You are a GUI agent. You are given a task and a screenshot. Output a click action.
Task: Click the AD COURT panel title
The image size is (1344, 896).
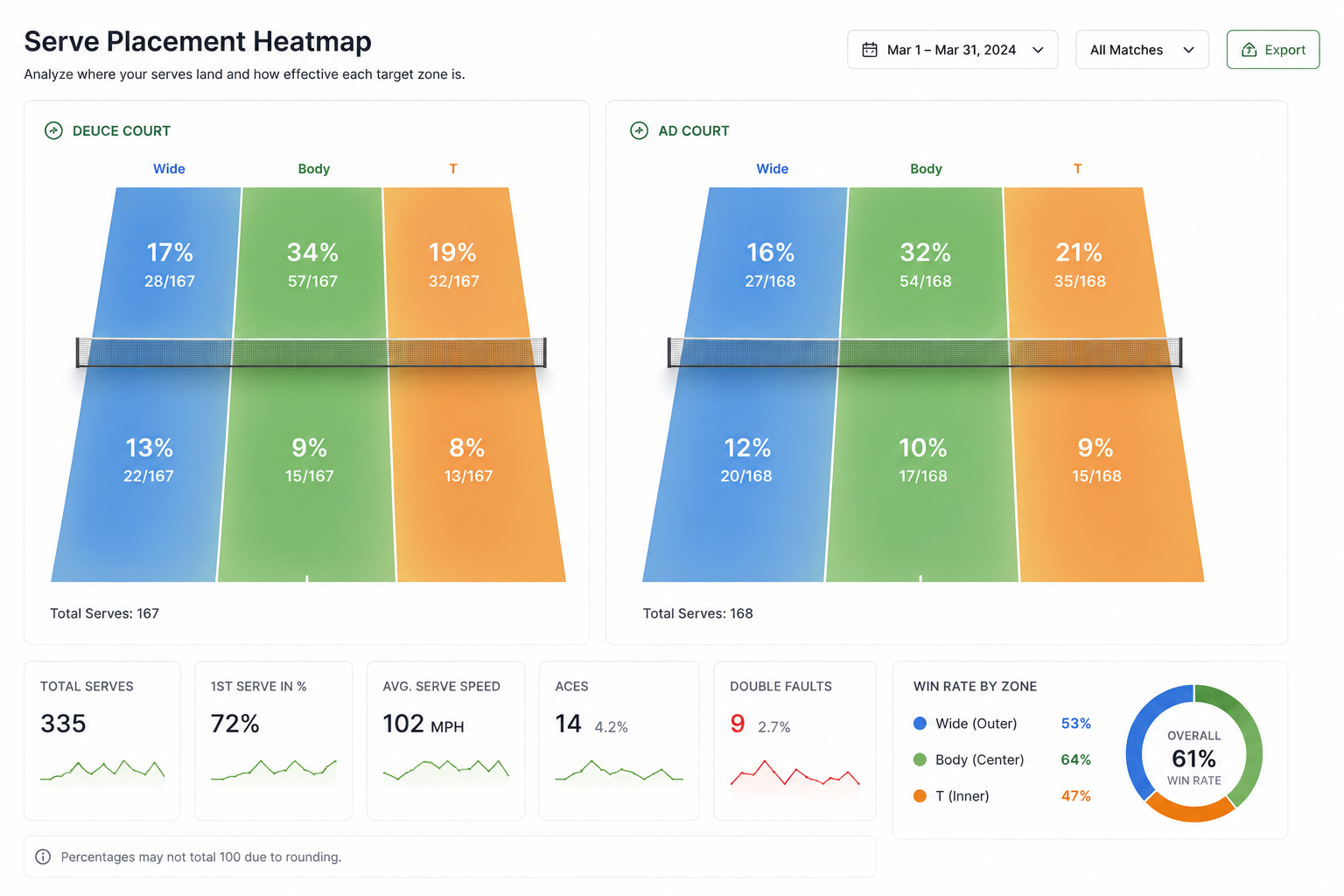coord(694,131)
